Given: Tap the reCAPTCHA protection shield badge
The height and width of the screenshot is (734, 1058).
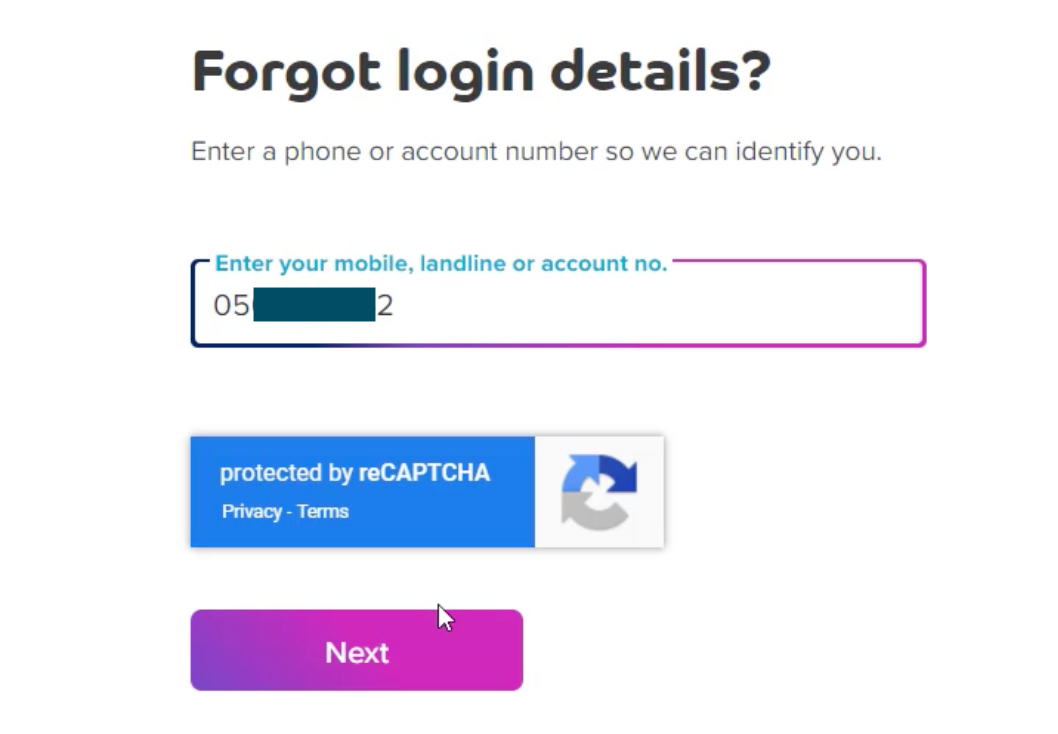Looking at the screenshot, I should pos(425,491).
